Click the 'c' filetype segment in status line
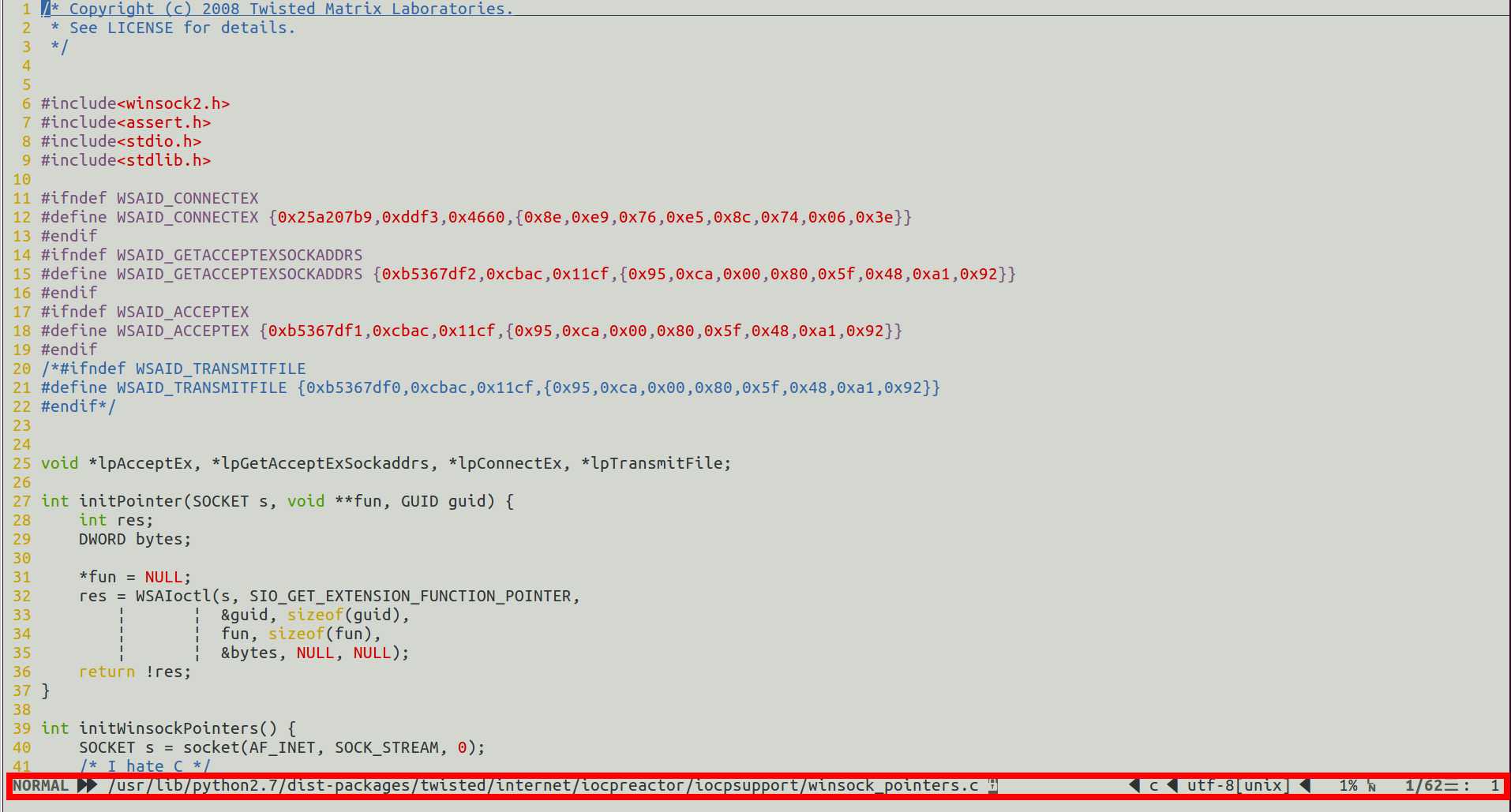 (1153, 785)
